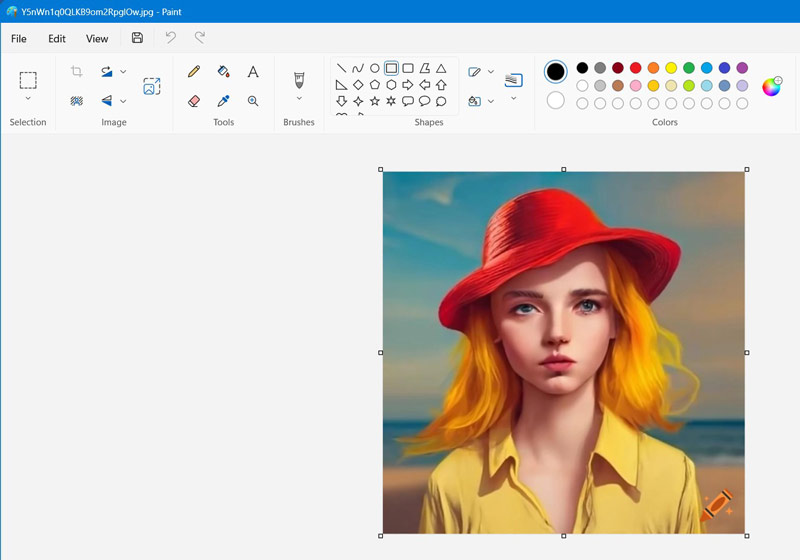Select the Up arrow shape

441,85
